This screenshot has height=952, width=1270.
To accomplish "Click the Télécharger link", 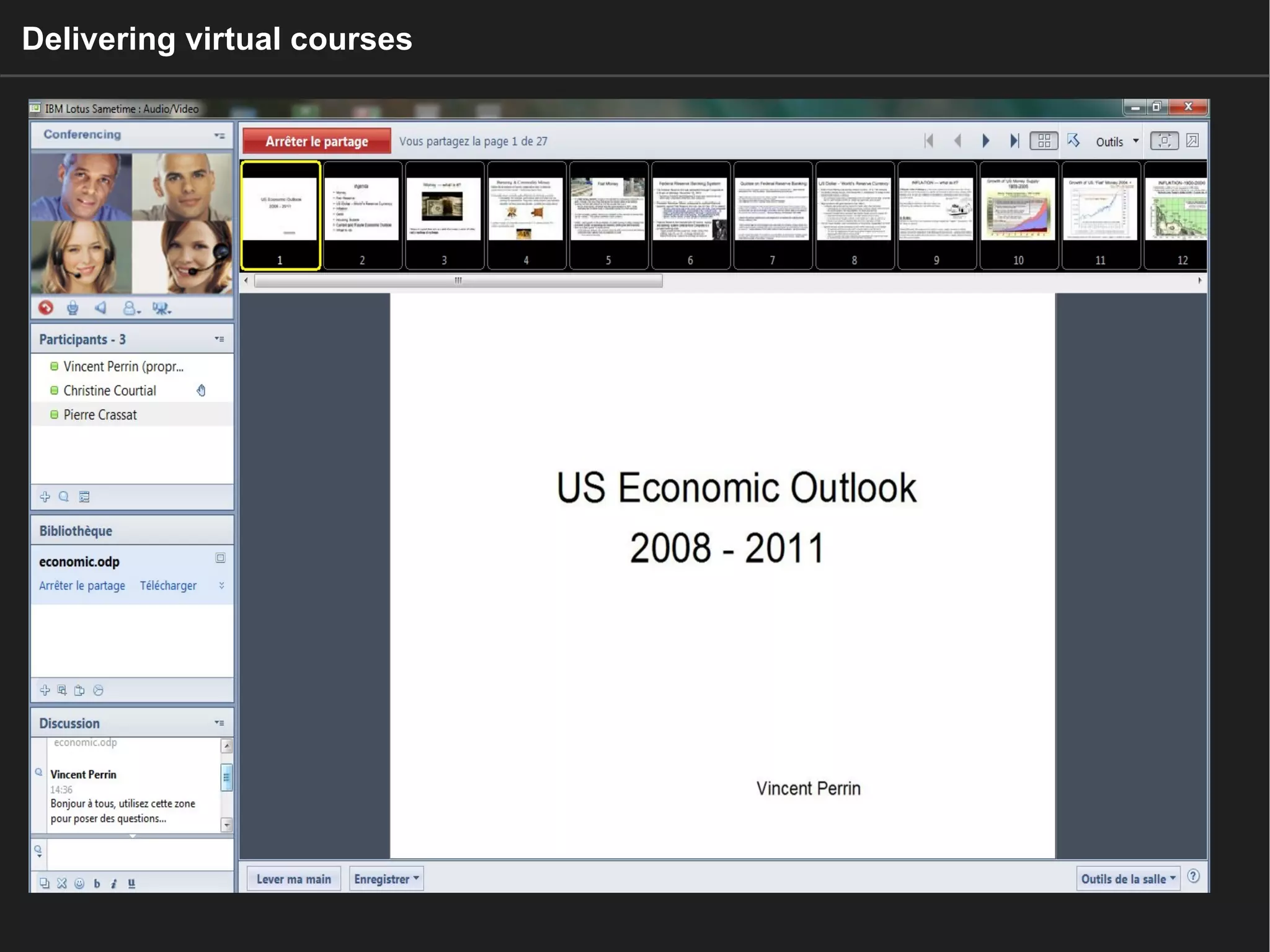I will 168,585.
